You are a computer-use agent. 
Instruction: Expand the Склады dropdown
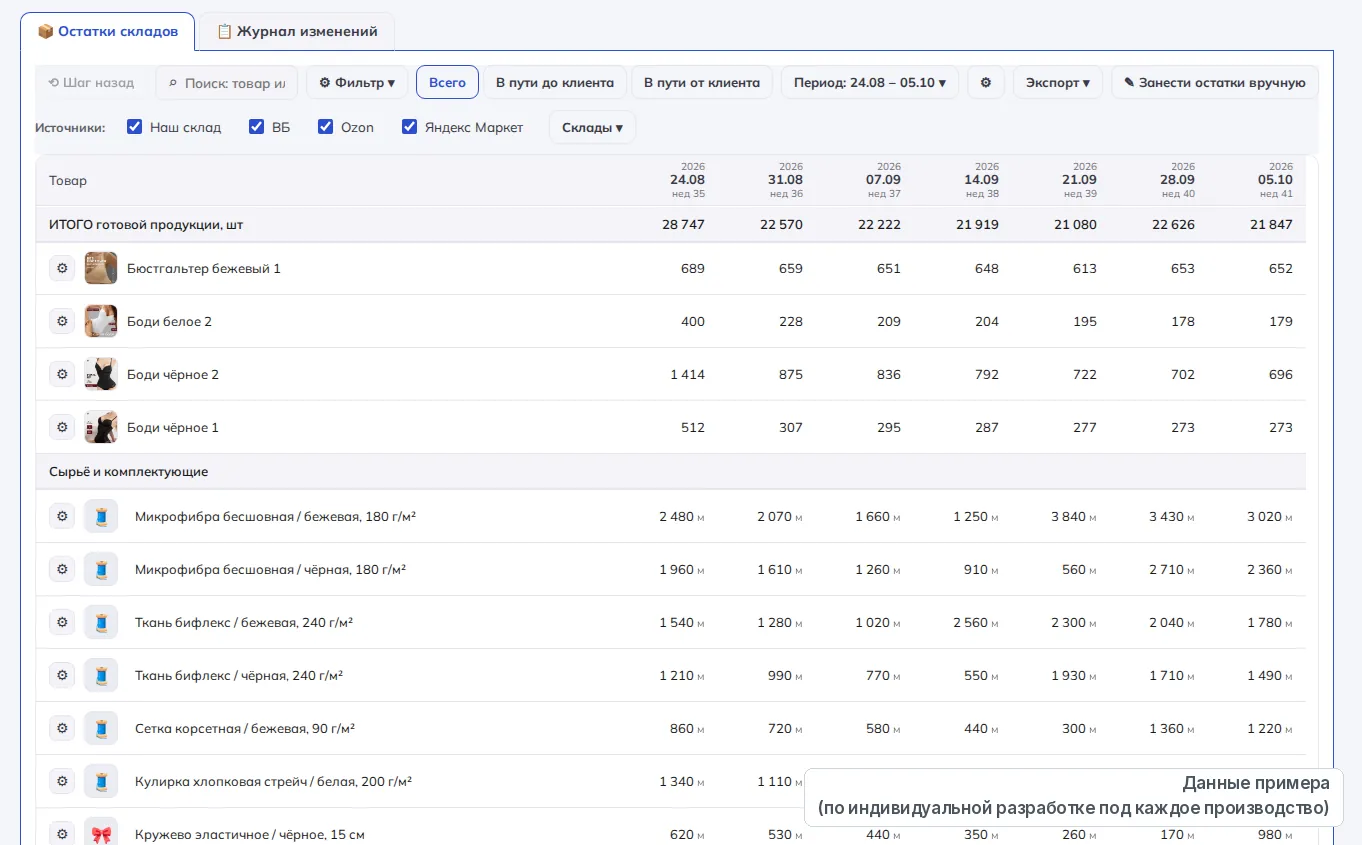click(592, 127)
